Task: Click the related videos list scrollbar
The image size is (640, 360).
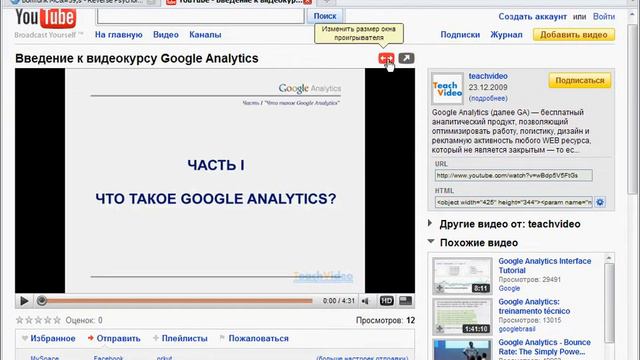Action: 609,302
